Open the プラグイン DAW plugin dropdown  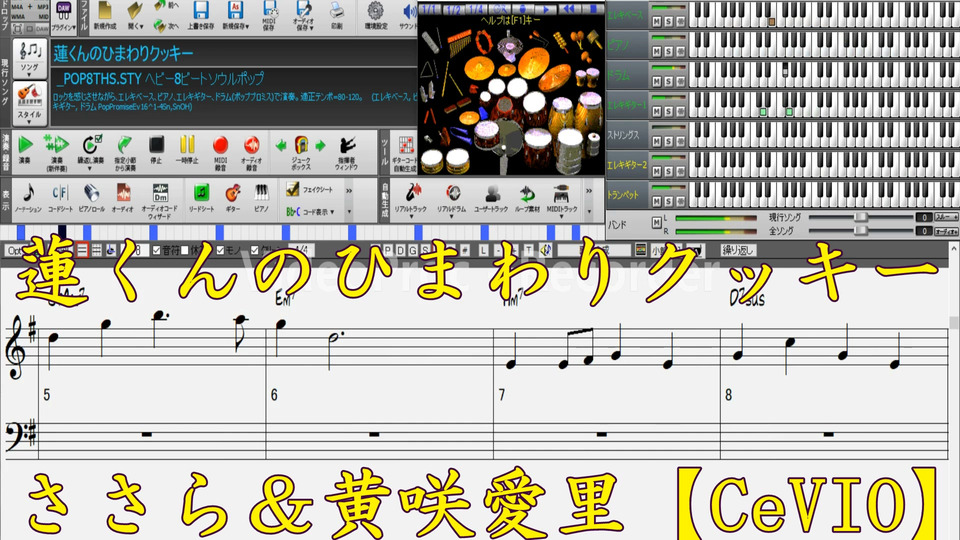coord(64,17)
